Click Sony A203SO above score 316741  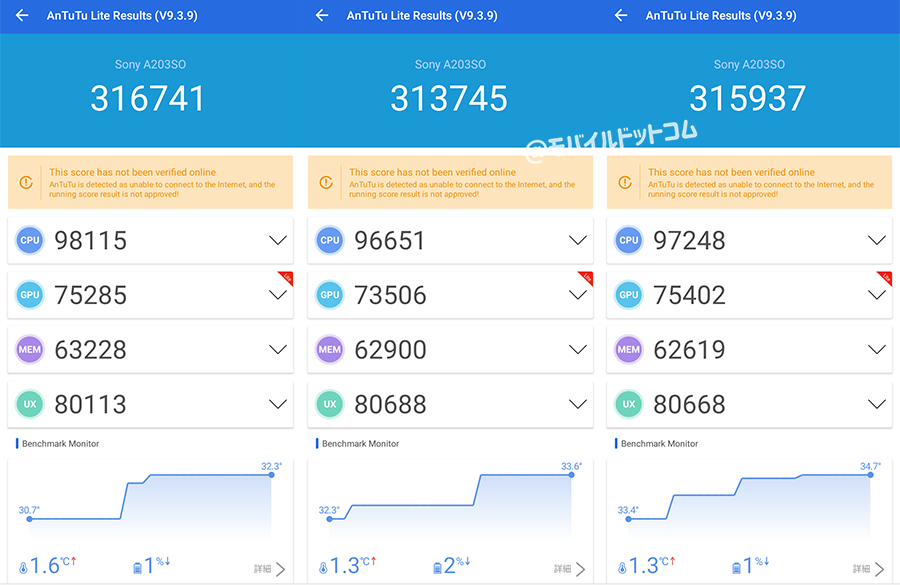click(x=150, y=64)
